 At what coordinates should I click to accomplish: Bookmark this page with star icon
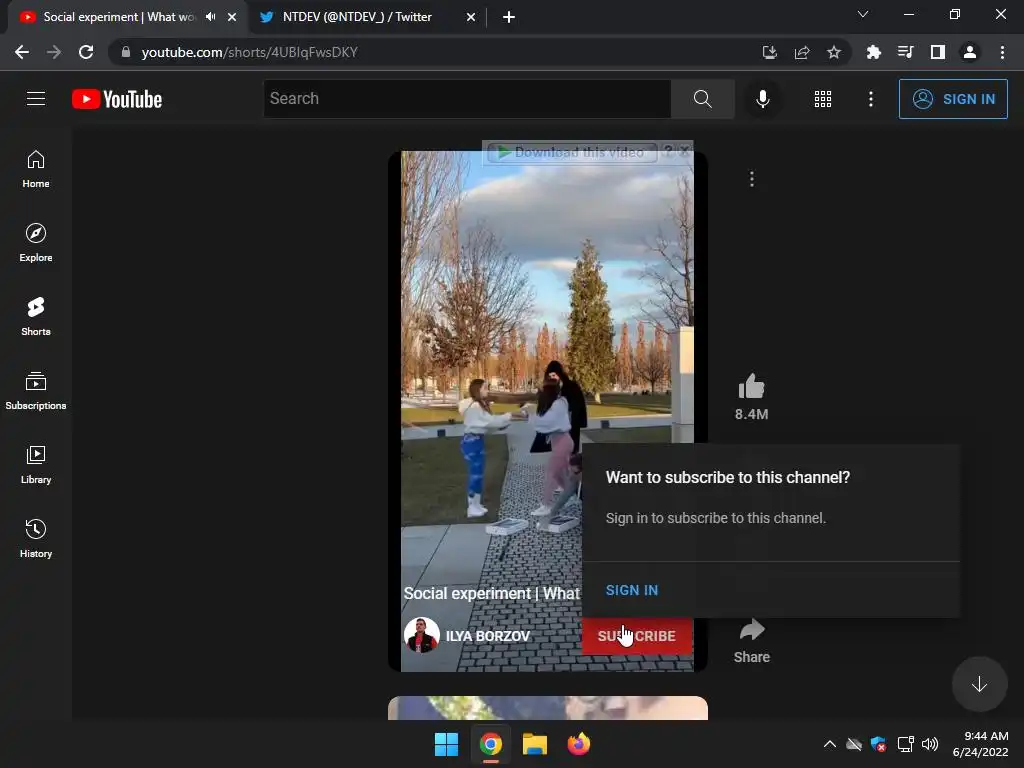pyautogui.click(x=834, y=52)
